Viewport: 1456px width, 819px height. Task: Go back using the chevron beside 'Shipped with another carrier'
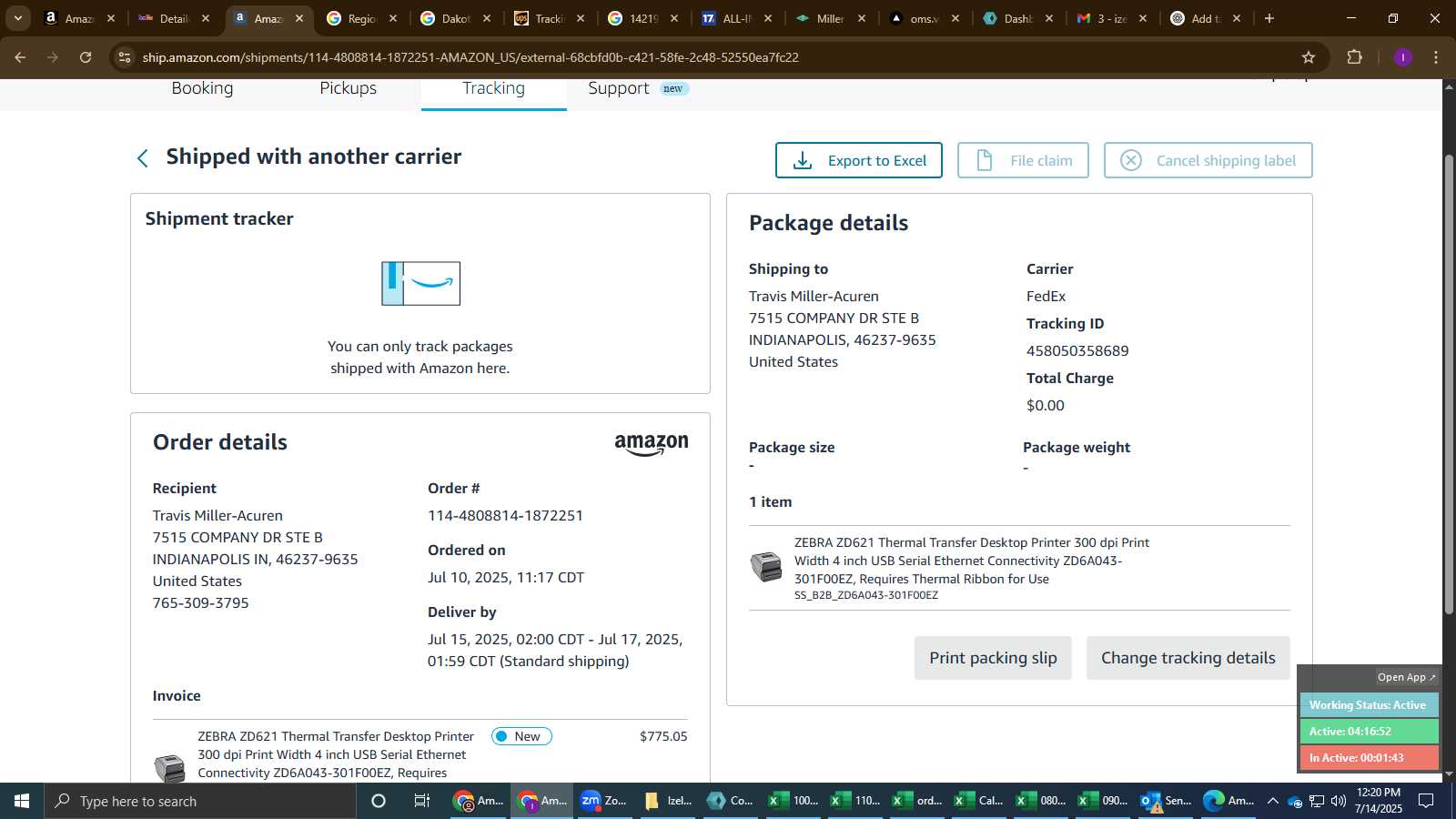143,158
